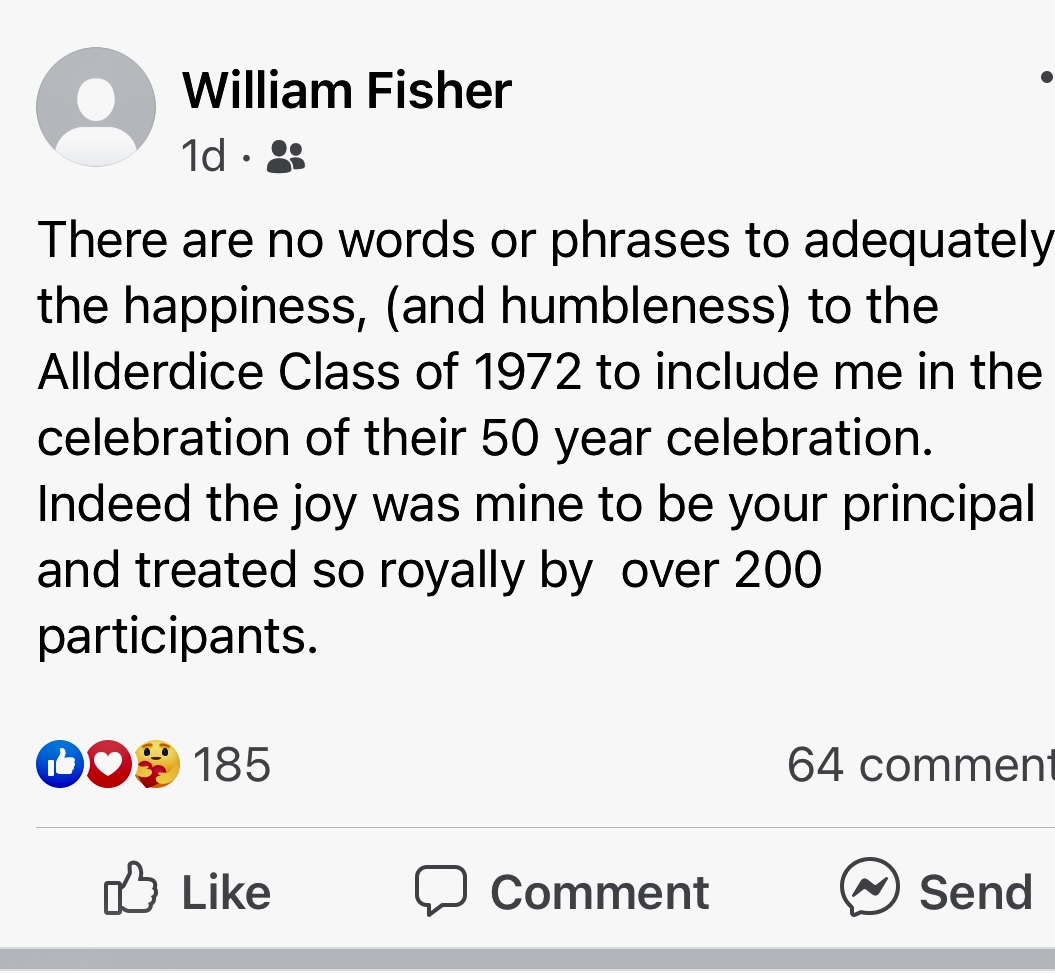The image size is (1055, 973).
Task: Click the friends audience privacy icon
Action: coord(286,157)
